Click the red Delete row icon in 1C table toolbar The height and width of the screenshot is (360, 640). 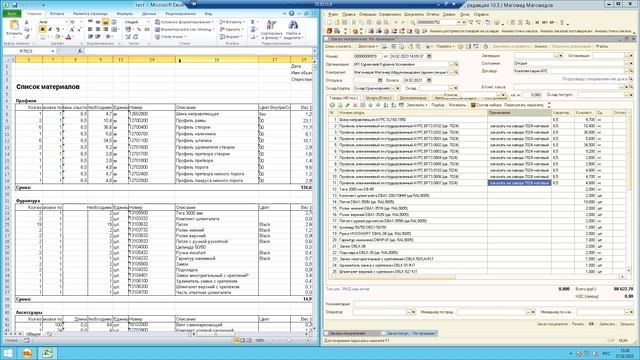[x=355, y=105]
